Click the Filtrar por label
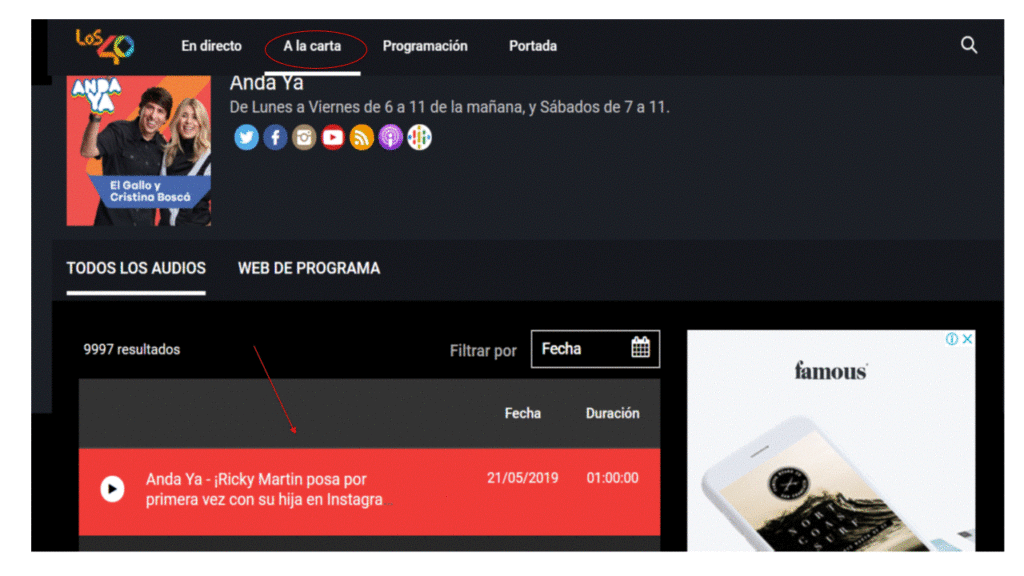The image size is (1024, 576). point(483,351)
